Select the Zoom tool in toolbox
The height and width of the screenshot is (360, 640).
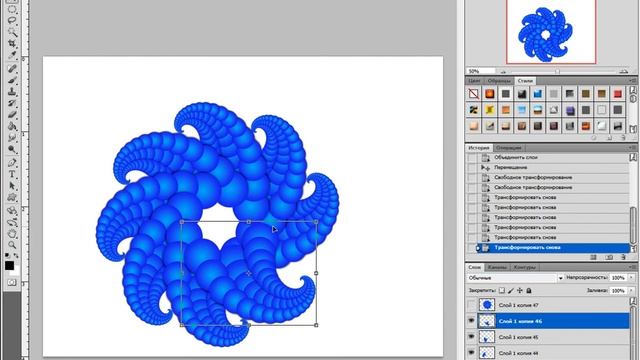tap(12, 245)
